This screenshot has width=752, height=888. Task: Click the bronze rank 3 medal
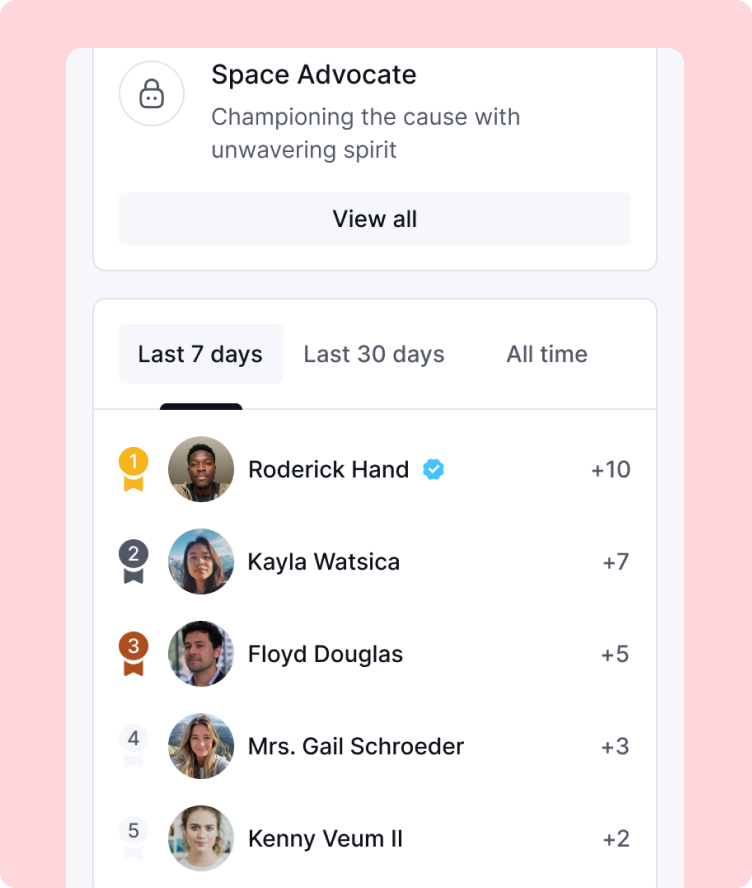click(133, 652)
